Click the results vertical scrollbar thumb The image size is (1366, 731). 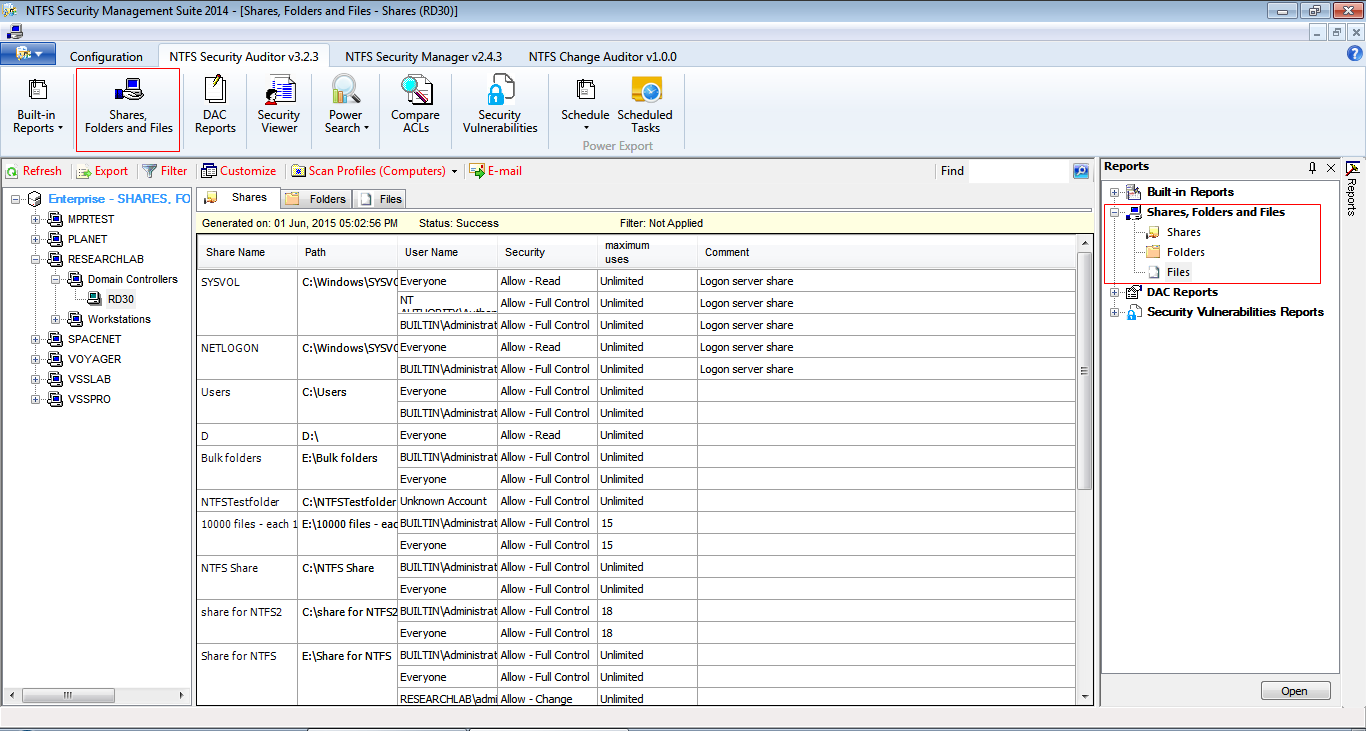(x=1085, y=370)
